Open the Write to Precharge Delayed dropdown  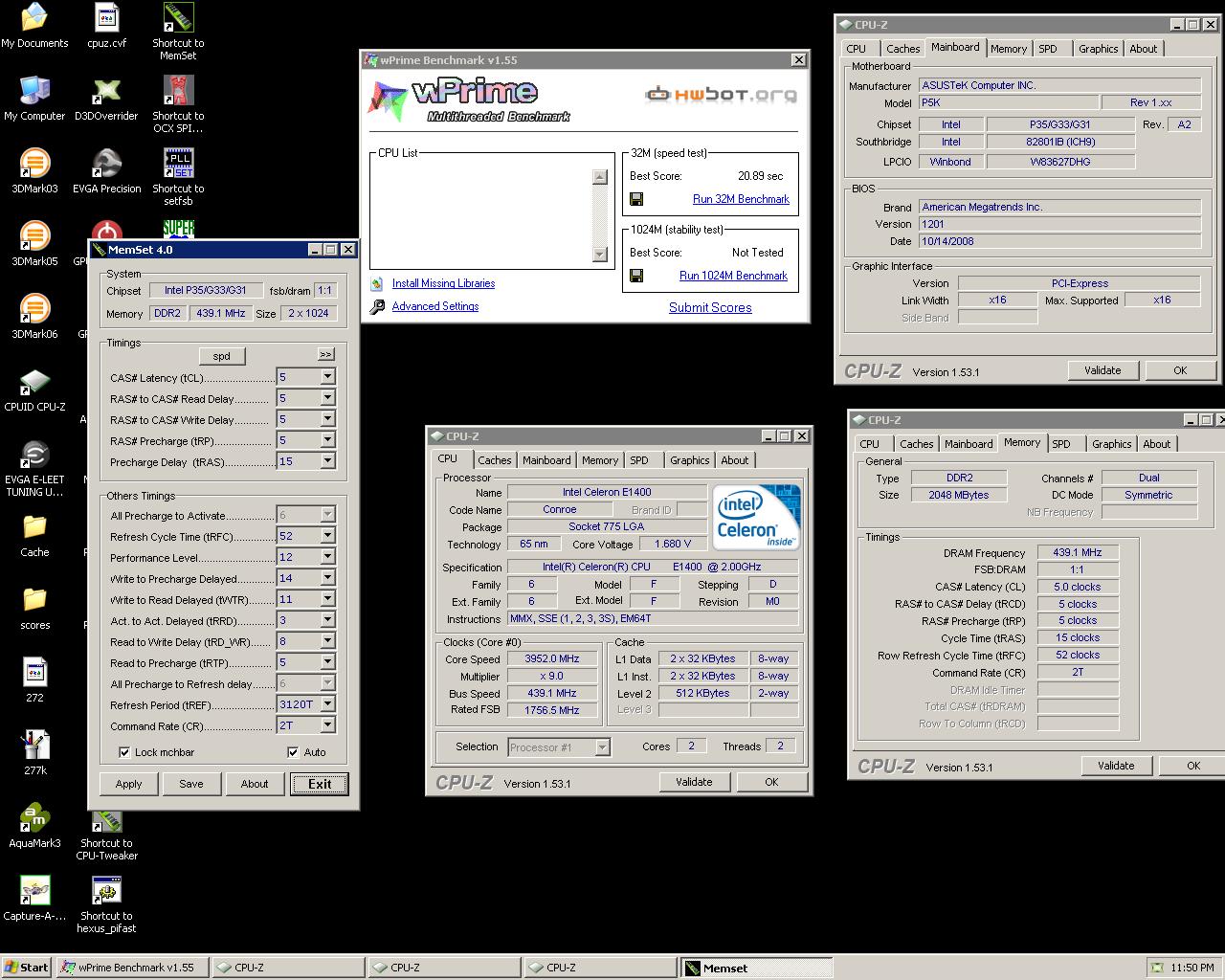click(327, 578)
